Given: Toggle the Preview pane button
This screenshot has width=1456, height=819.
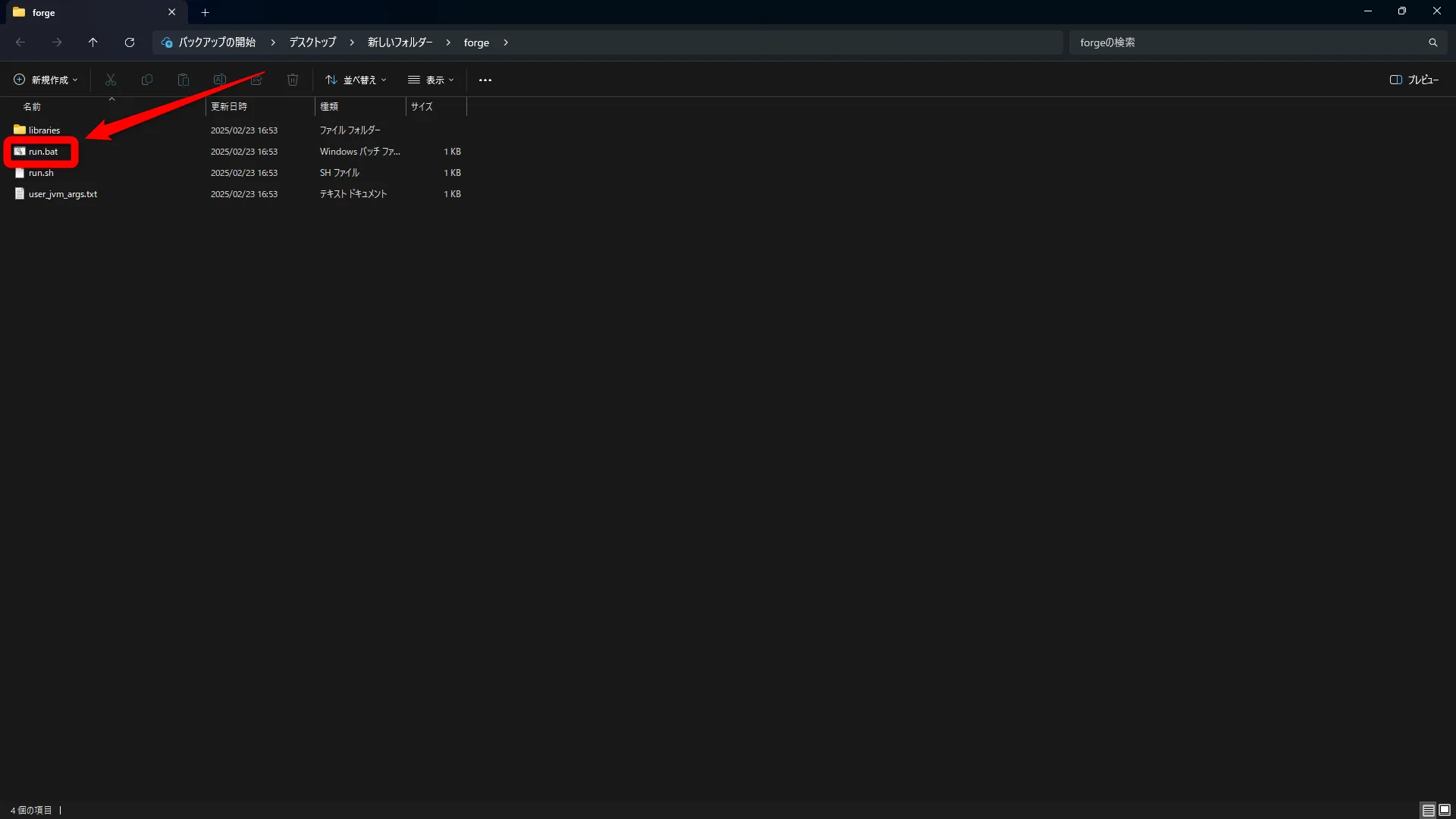Looking at the screenshot, I should [x=1414, y=80].
